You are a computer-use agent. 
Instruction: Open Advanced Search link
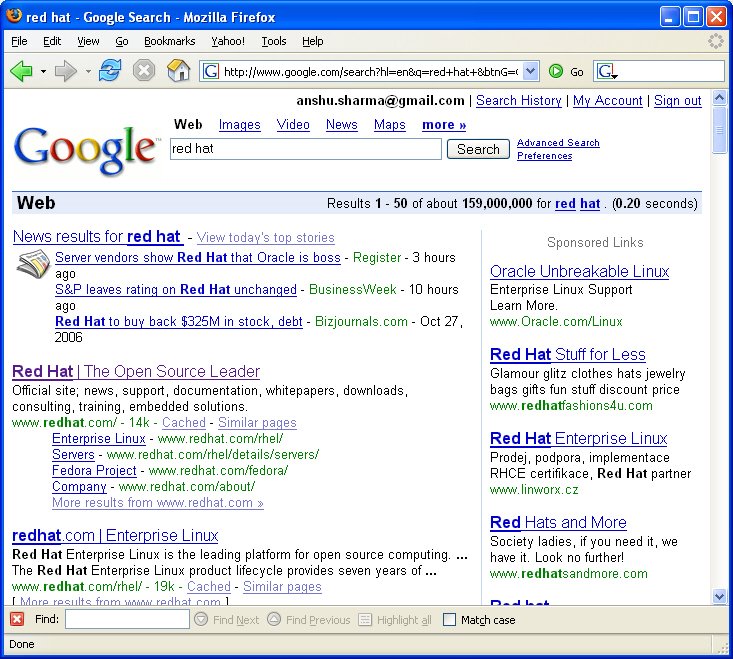(x=558, y=143)
